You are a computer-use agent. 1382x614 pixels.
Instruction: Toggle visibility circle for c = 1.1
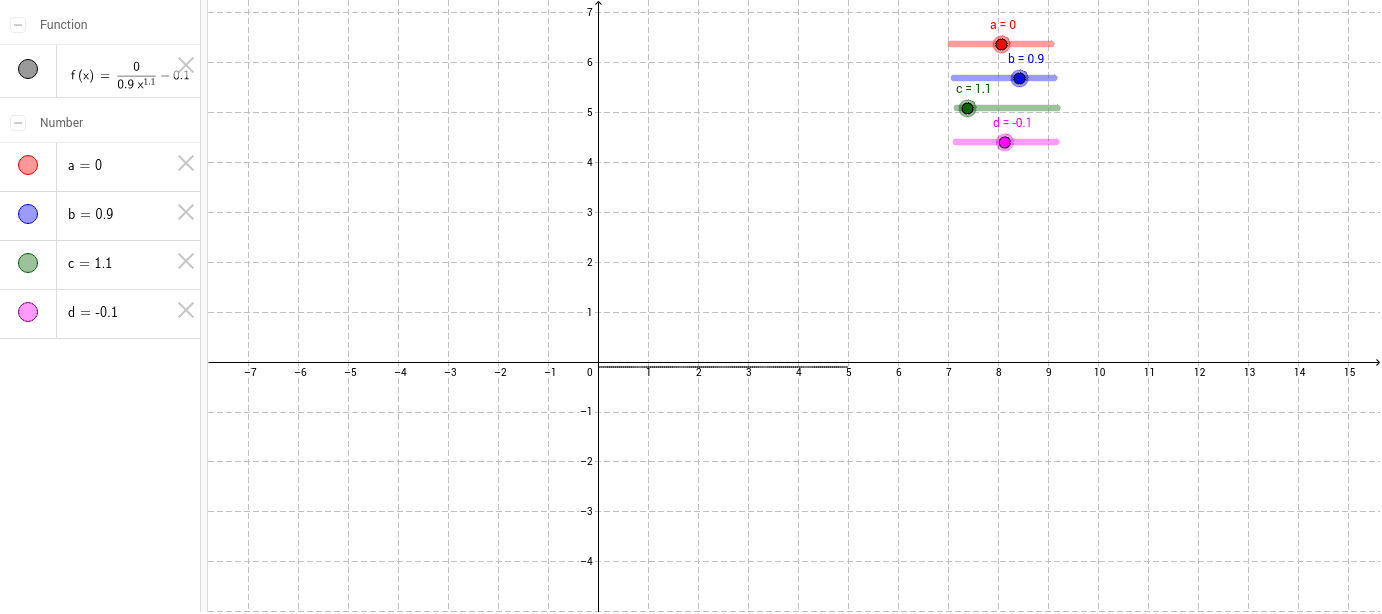coord(28,263)
